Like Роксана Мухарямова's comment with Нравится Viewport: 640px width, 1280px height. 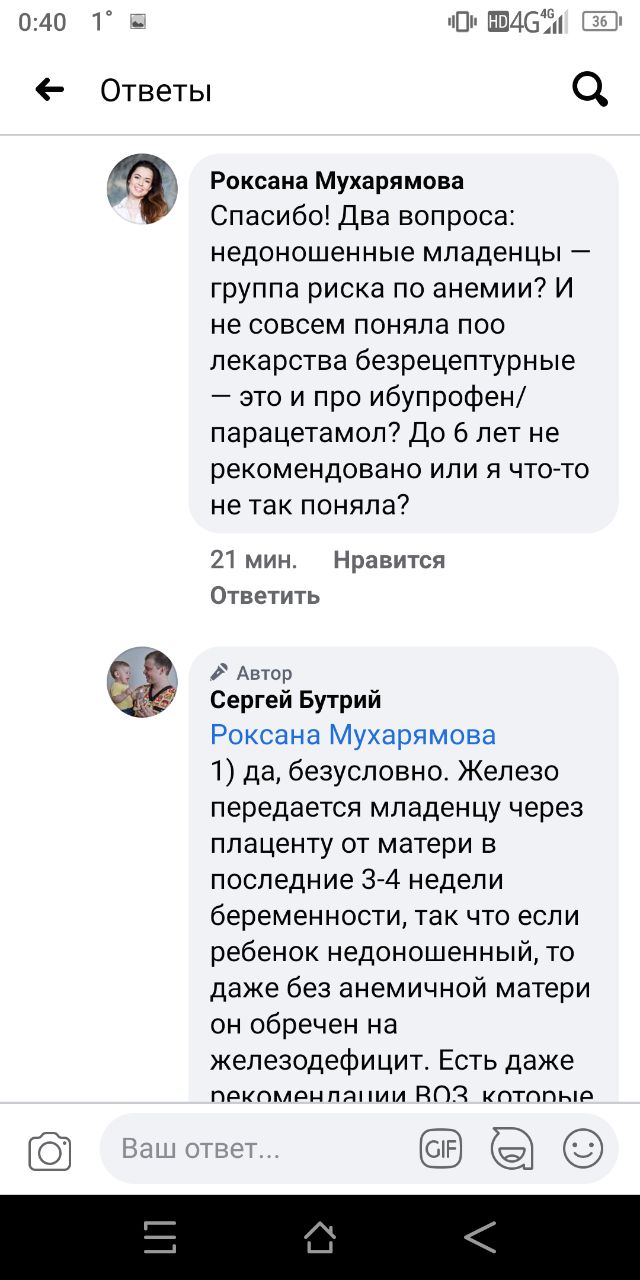pyautogui.click(x=389, y=560)
